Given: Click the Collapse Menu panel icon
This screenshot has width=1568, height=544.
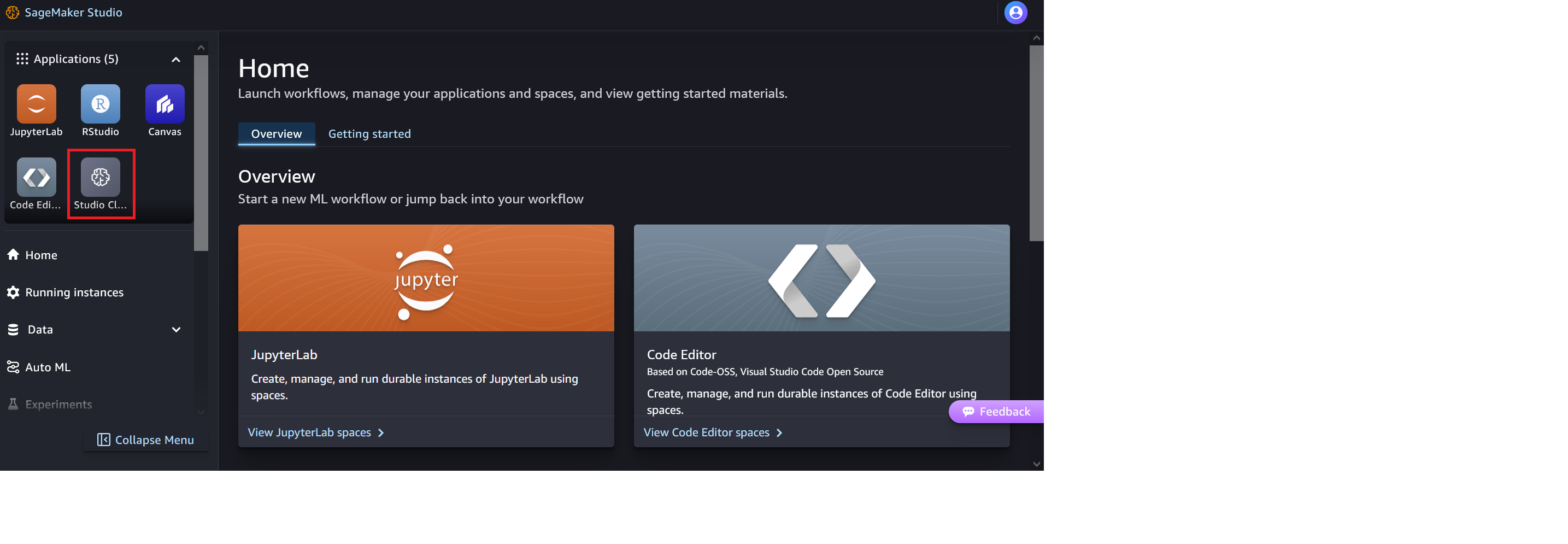Looking at the screenshot, I should coord(103,440).
